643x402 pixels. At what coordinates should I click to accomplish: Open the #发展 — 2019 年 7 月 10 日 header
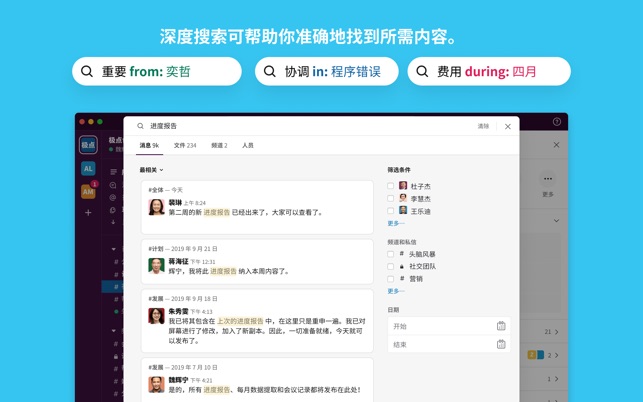point(183,367)
